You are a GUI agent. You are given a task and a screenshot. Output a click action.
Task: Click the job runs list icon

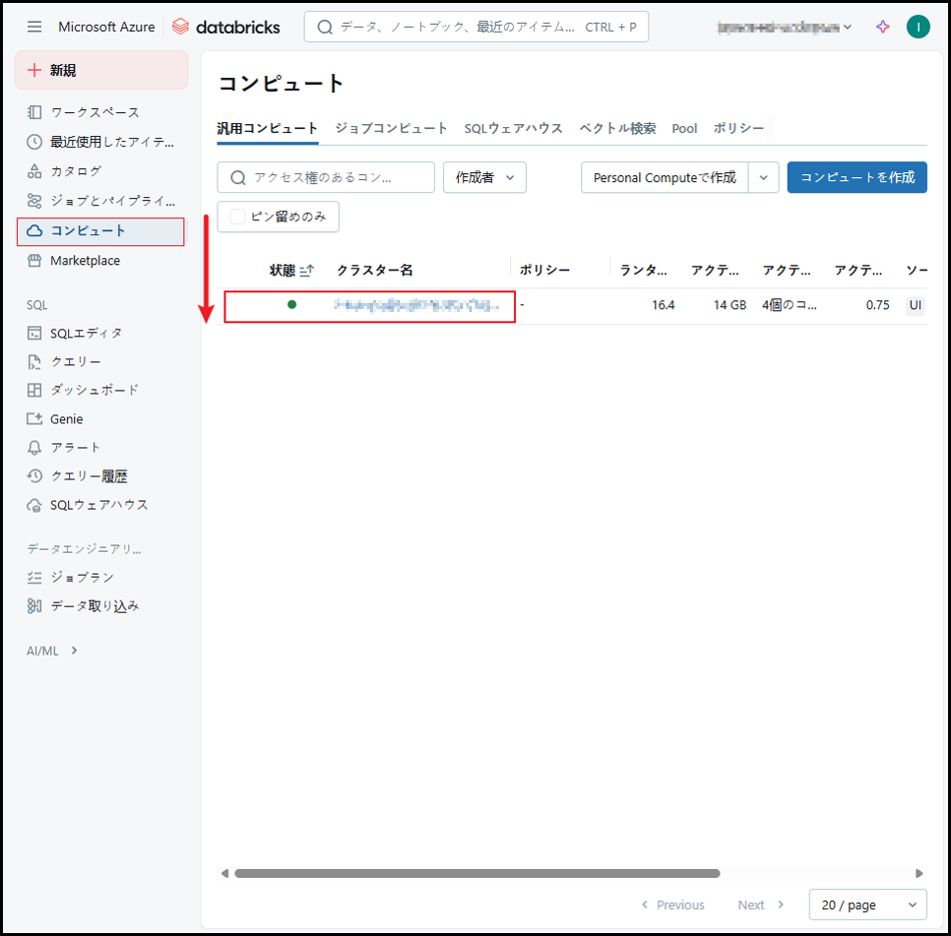point(35,577)
